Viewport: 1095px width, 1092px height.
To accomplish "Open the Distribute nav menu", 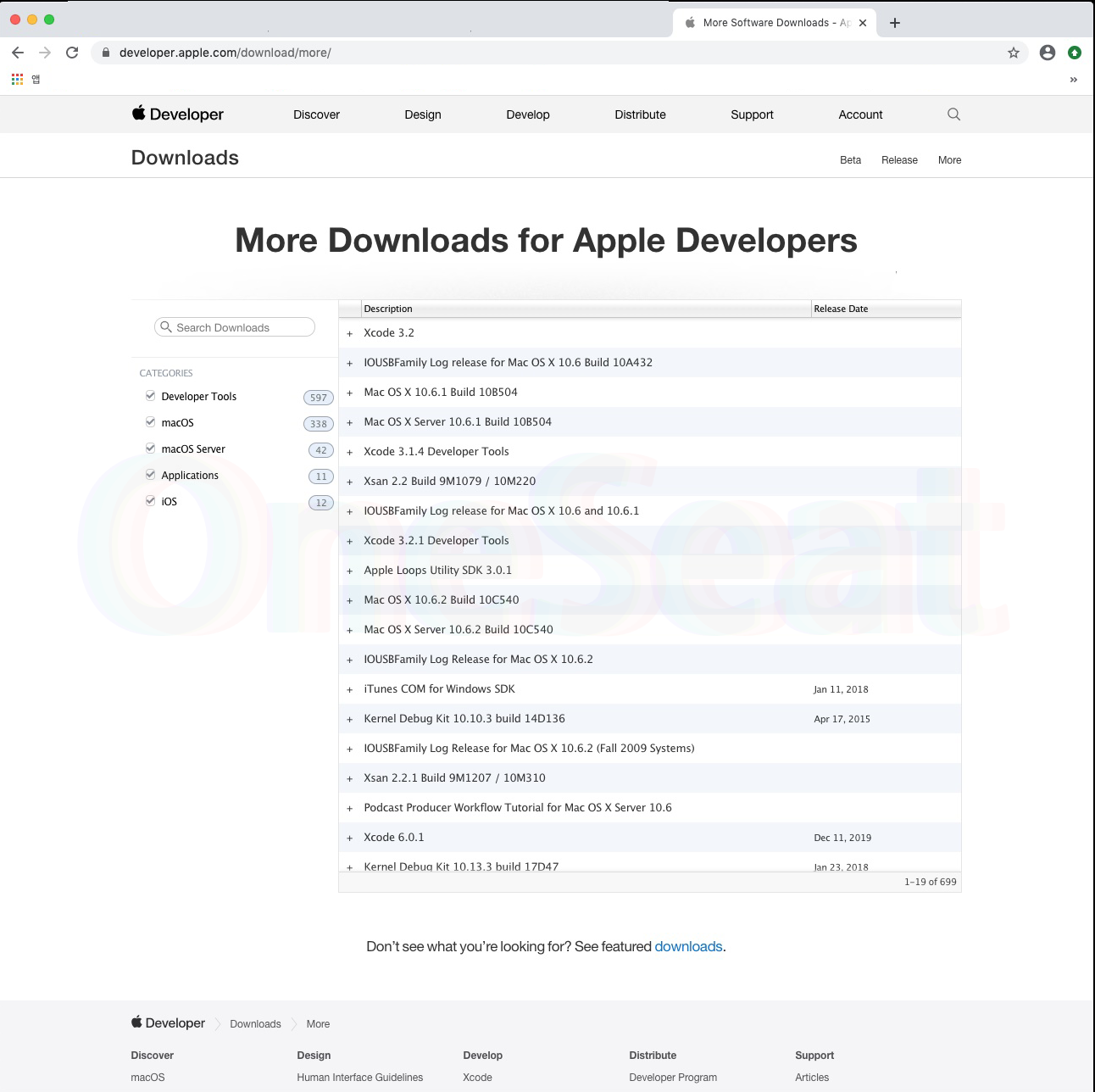I will coord(640,114).
